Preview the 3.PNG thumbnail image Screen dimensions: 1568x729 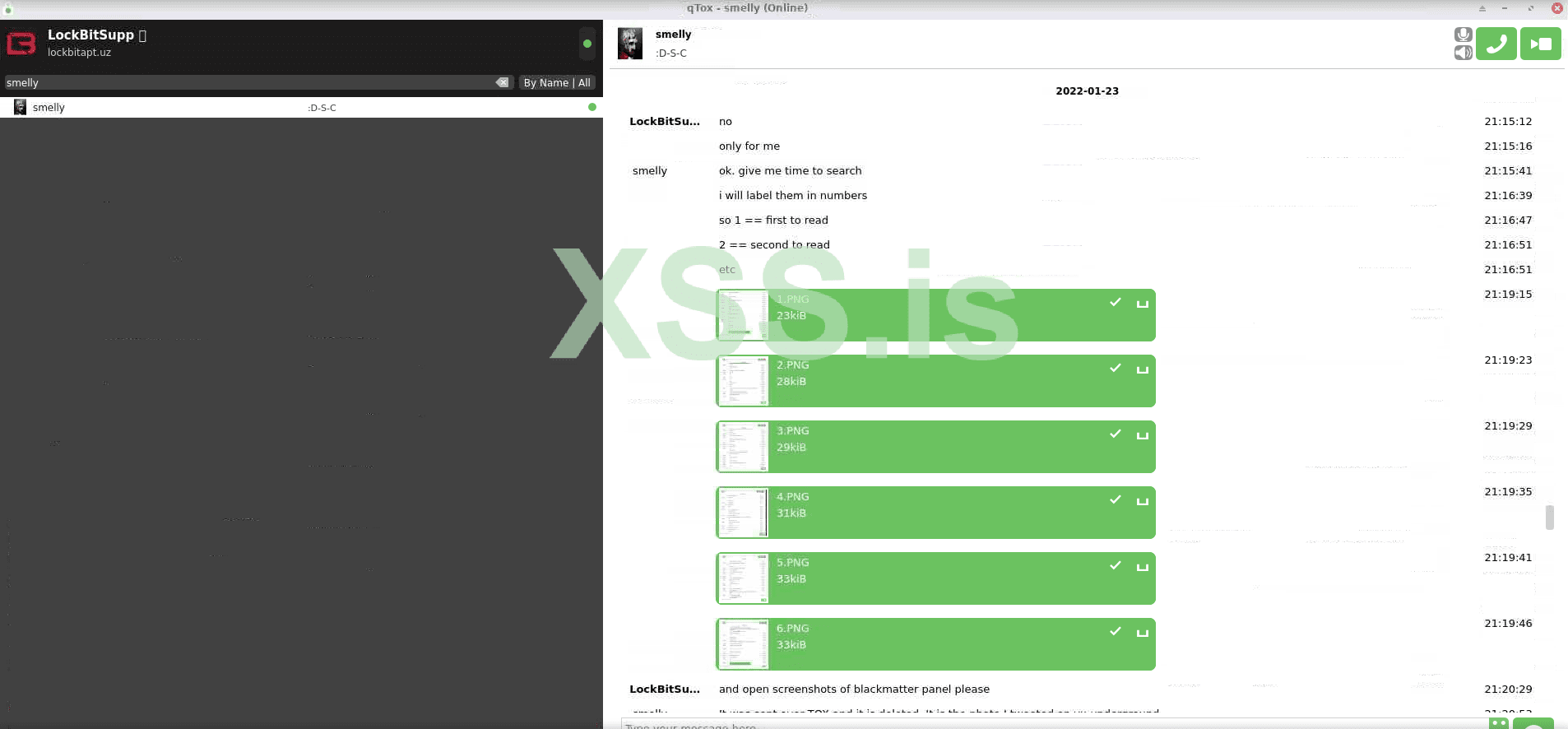[x=743, y=447]
